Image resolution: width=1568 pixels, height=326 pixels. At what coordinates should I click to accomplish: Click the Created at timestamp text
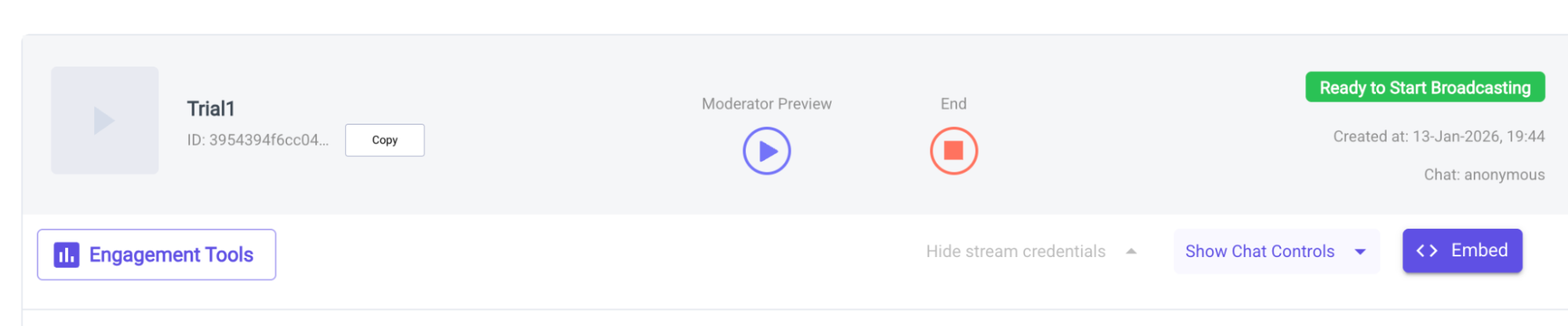(1439, 137)
